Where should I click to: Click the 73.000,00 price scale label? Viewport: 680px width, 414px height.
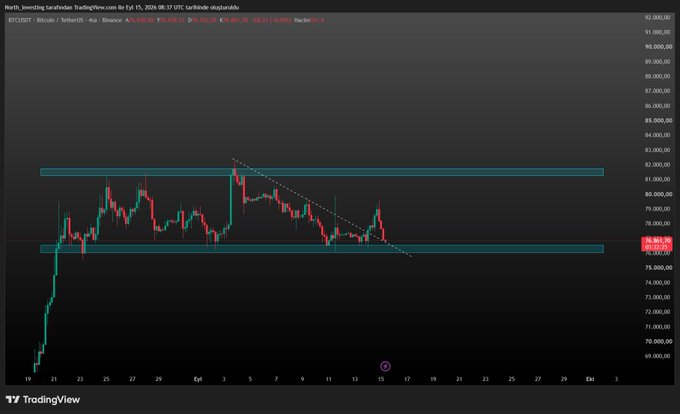coord(657,297)
